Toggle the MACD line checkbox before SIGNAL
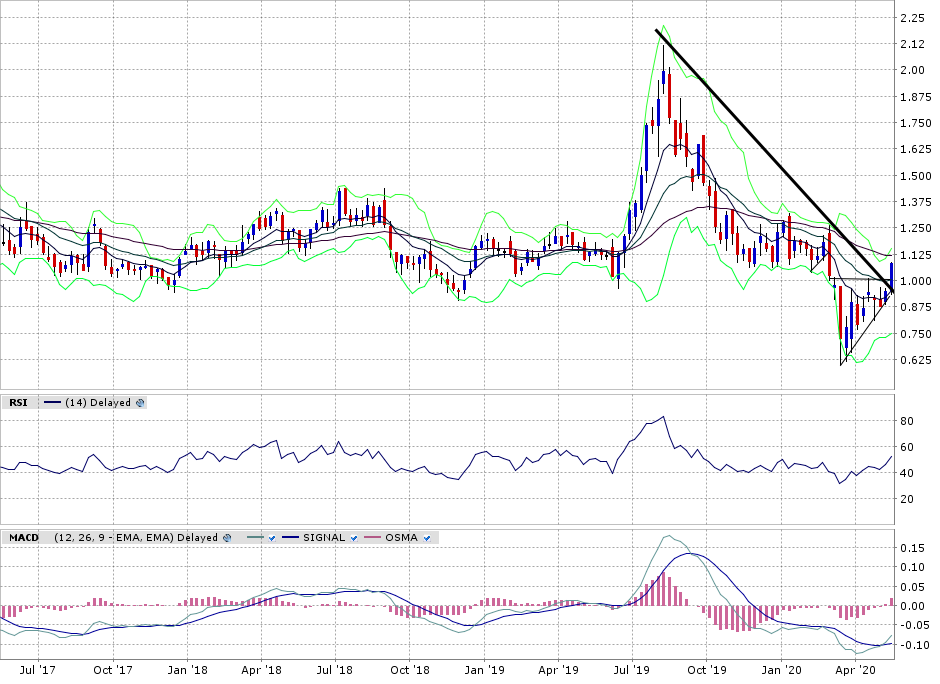The image size is (940, 684). (272, 538)
